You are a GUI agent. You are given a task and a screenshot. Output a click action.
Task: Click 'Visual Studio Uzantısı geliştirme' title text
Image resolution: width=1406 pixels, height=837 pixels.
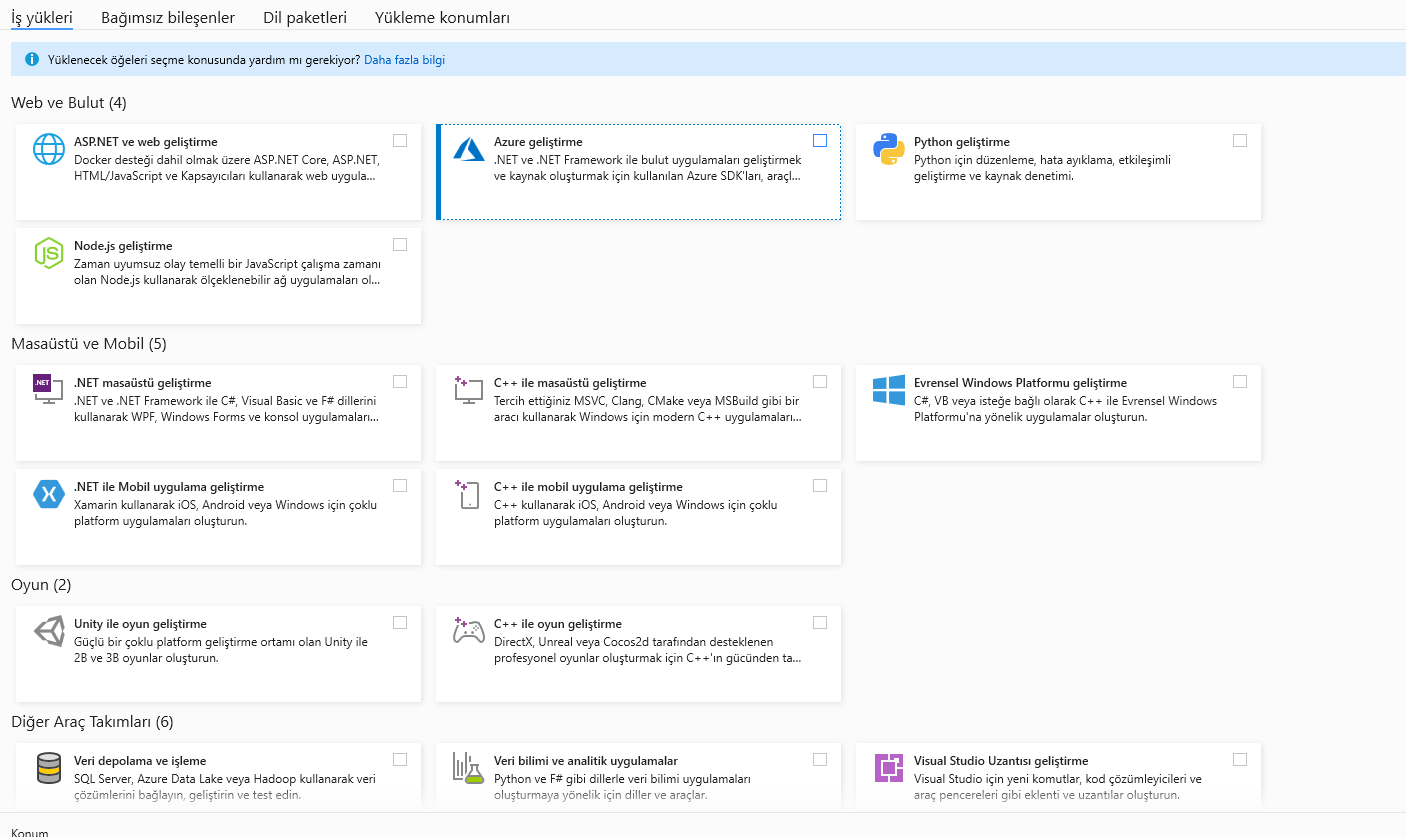point(1001,761)
